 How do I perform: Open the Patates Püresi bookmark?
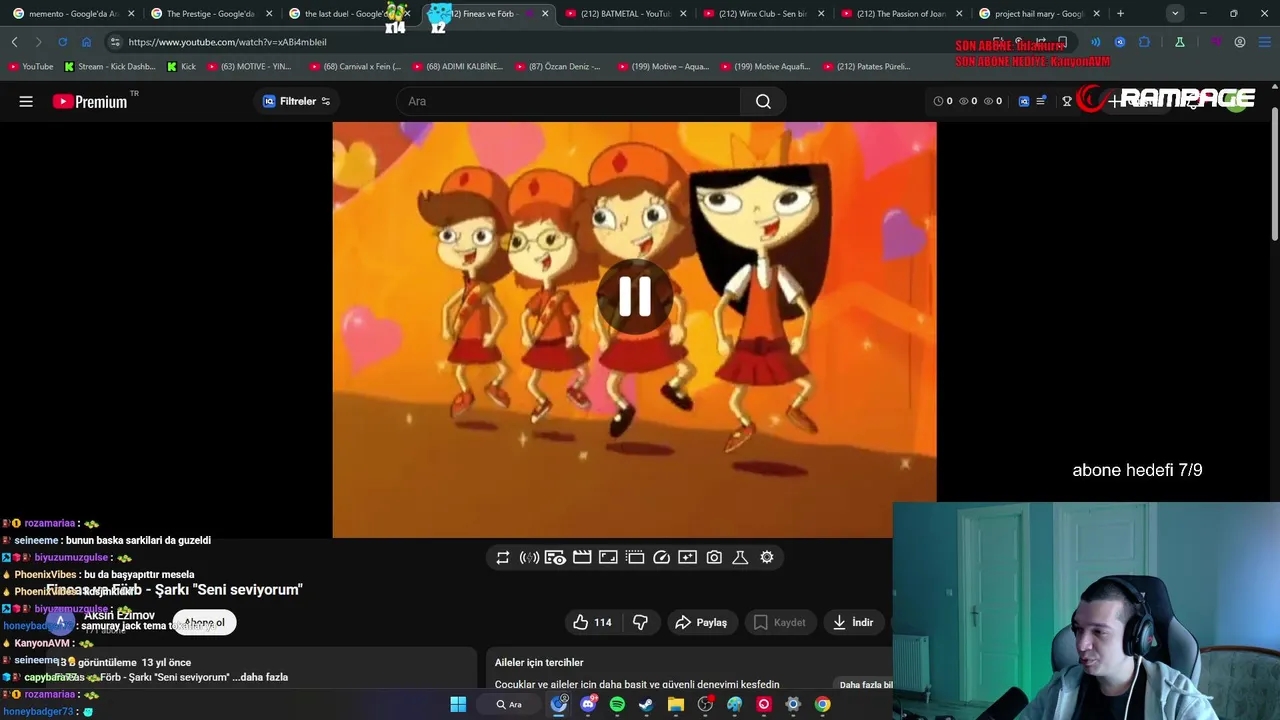coord(867,66)
